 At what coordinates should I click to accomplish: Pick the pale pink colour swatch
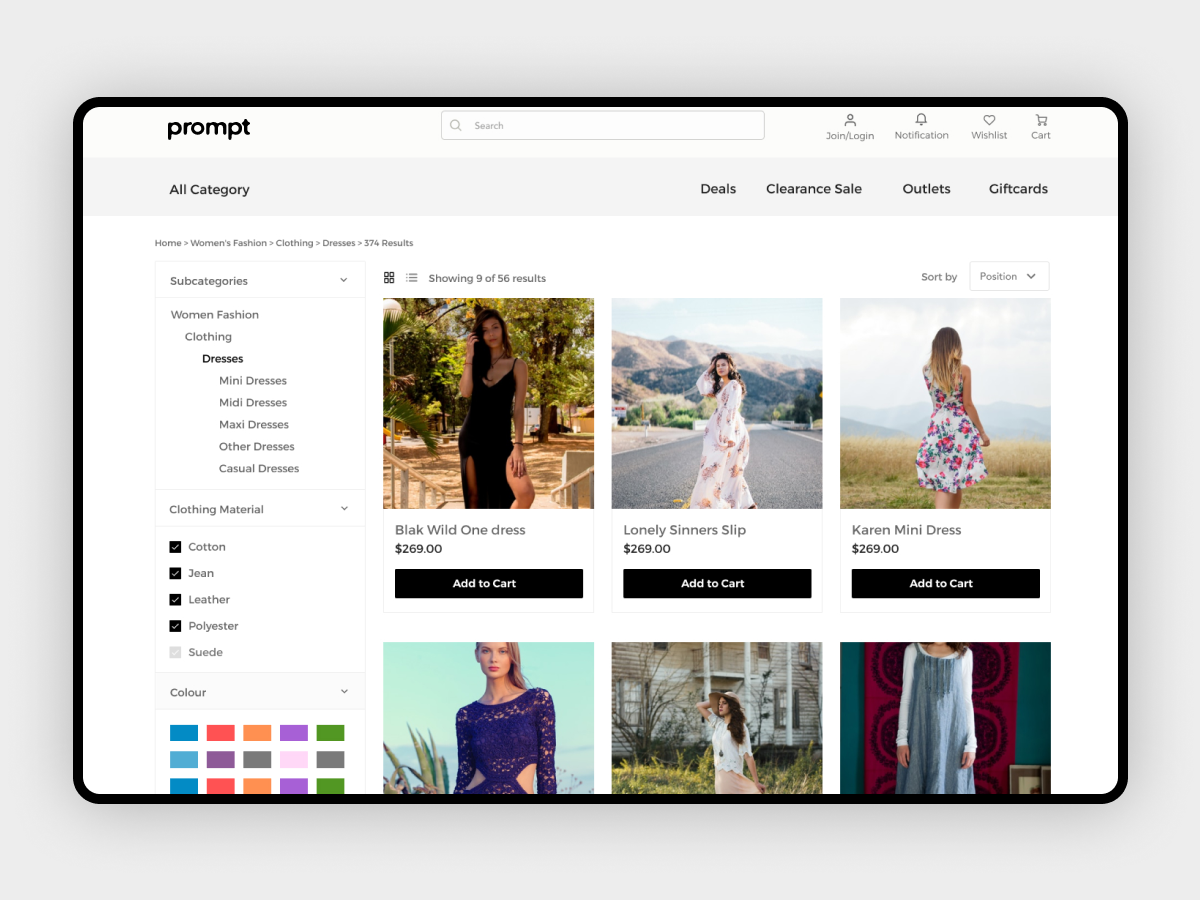tap(294, 760)
